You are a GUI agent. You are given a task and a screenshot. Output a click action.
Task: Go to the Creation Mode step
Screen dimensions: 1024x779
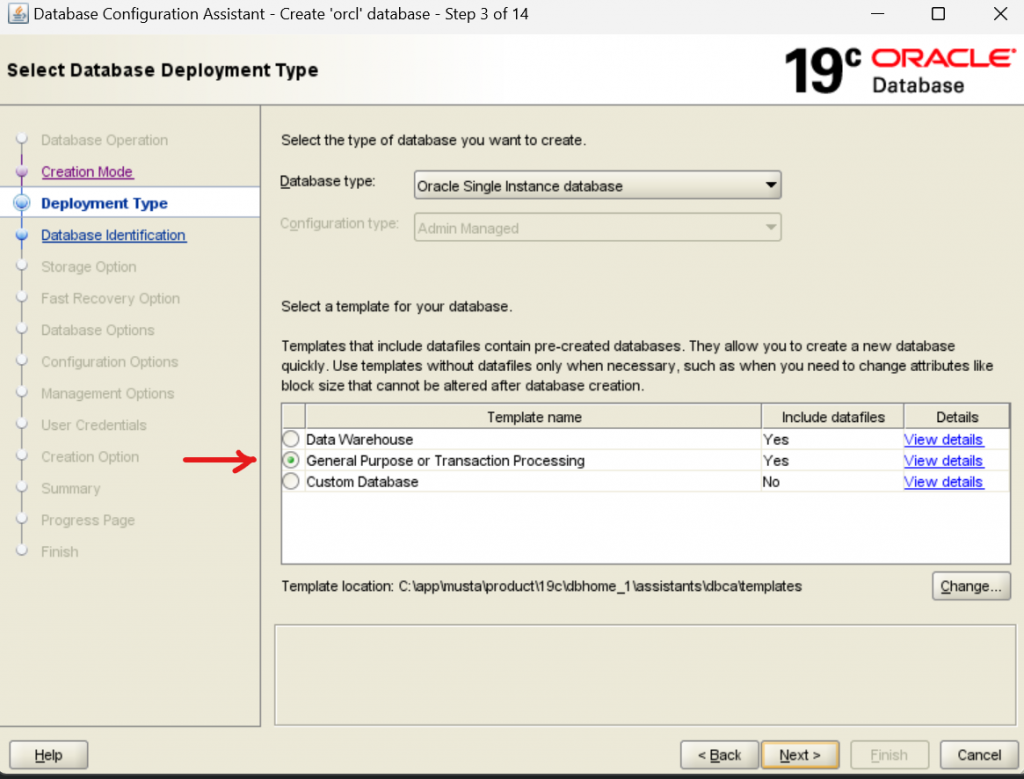(x=87, y=172)
